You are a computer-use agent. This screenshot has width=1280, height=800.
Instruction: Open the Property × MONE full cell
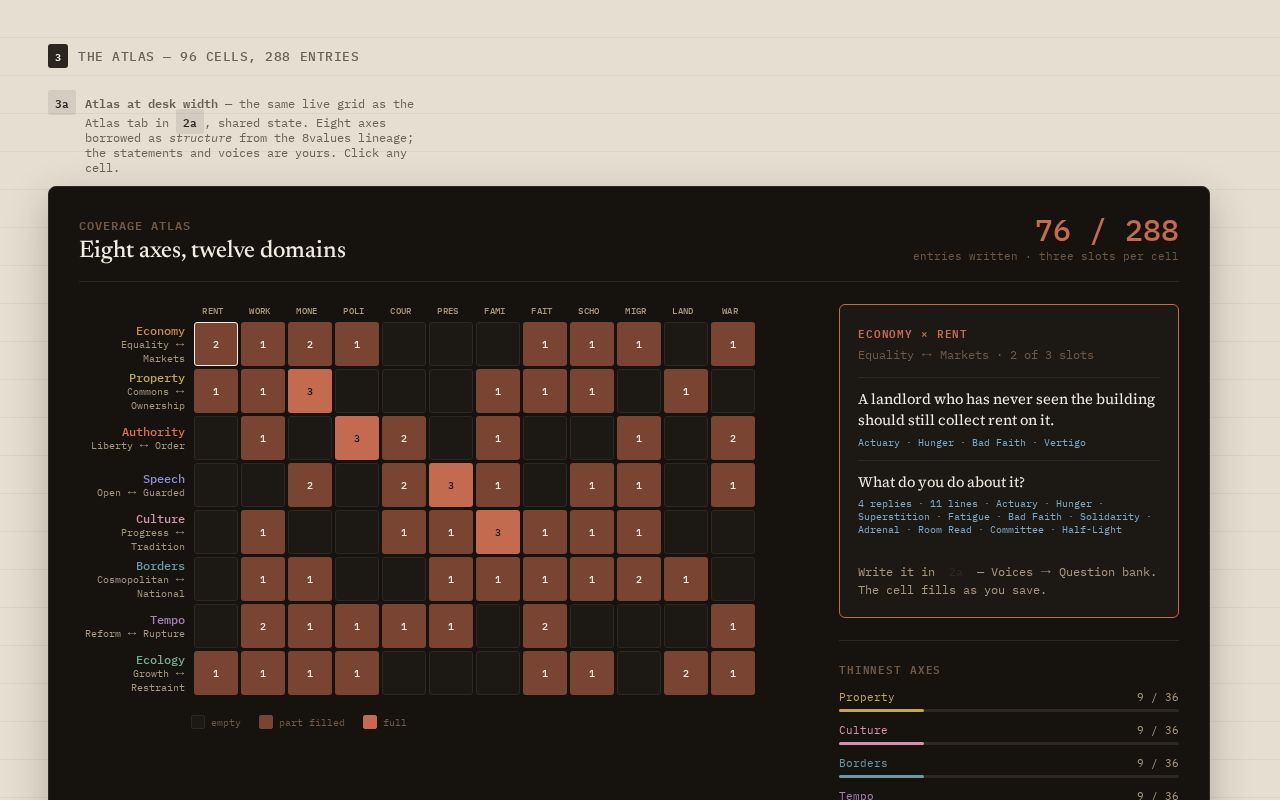pos(310,391)
